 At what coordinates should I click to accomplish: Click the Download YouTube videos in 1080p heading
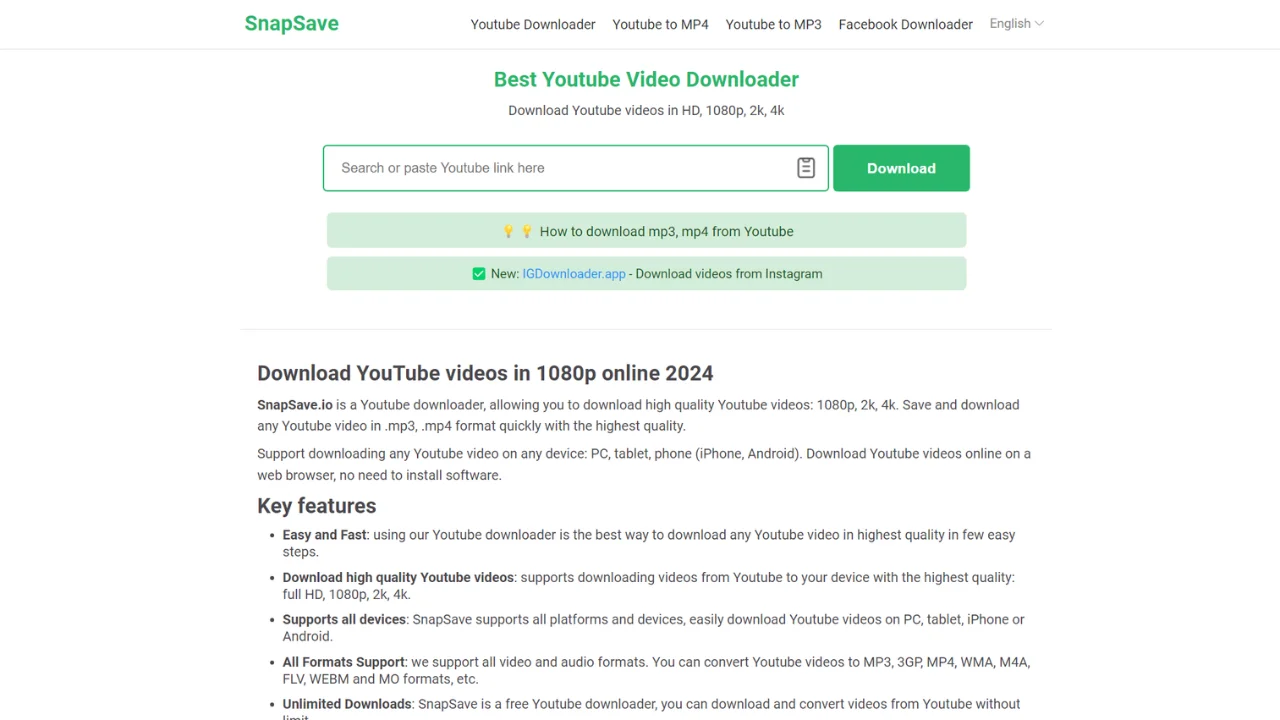[485, 373]
